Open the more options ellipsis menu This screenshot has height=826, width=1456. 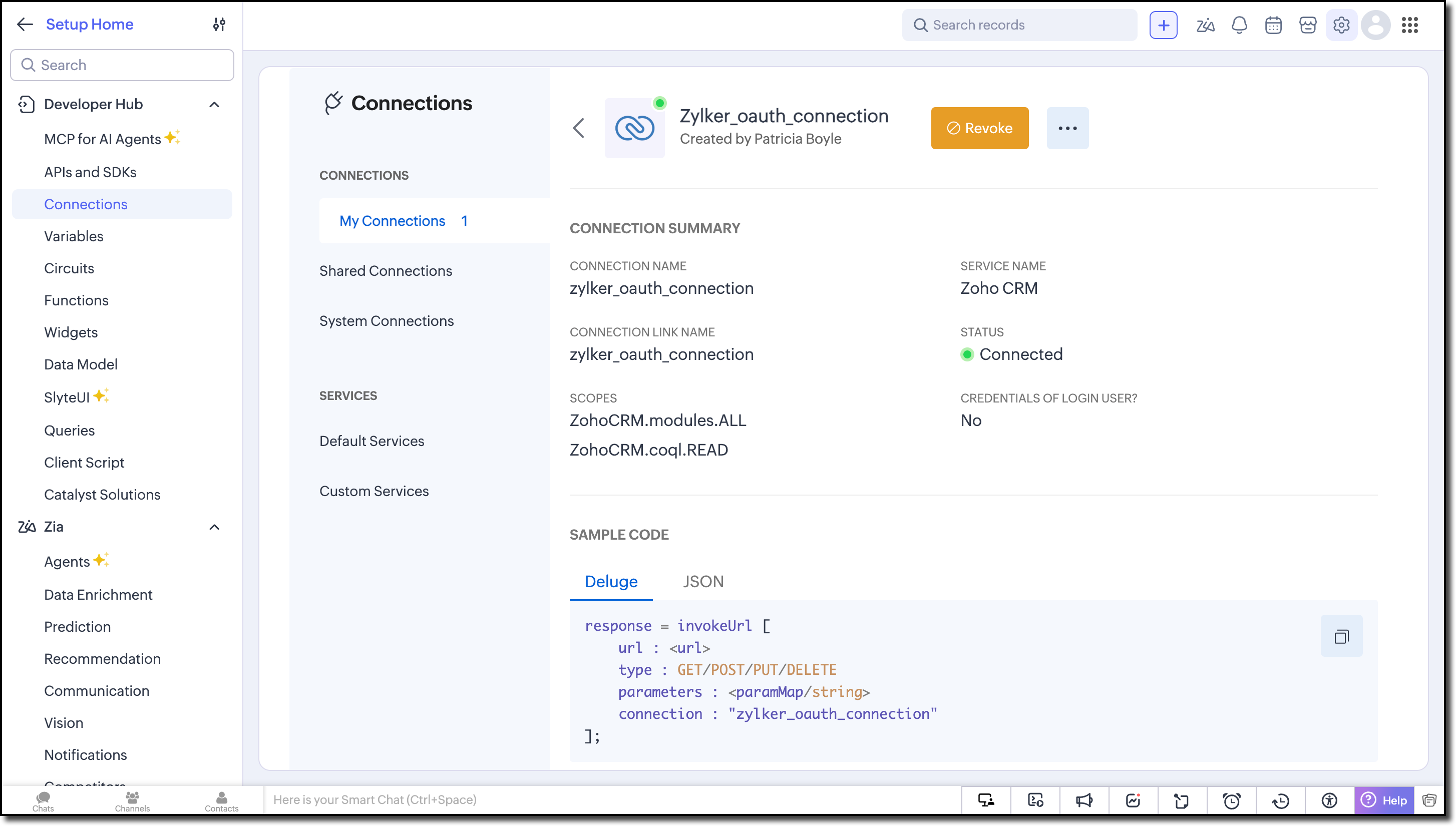[x=1067, y=128]
